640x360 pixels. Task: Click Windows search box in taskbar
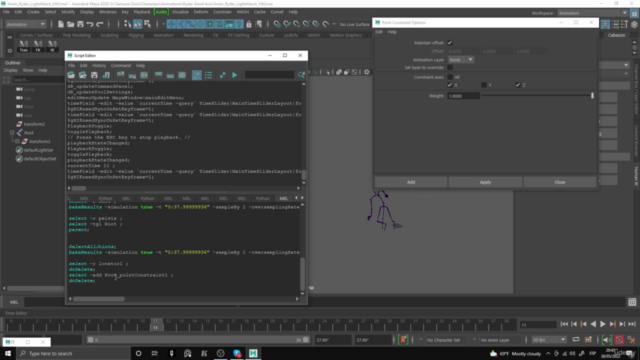coord(73,353)
